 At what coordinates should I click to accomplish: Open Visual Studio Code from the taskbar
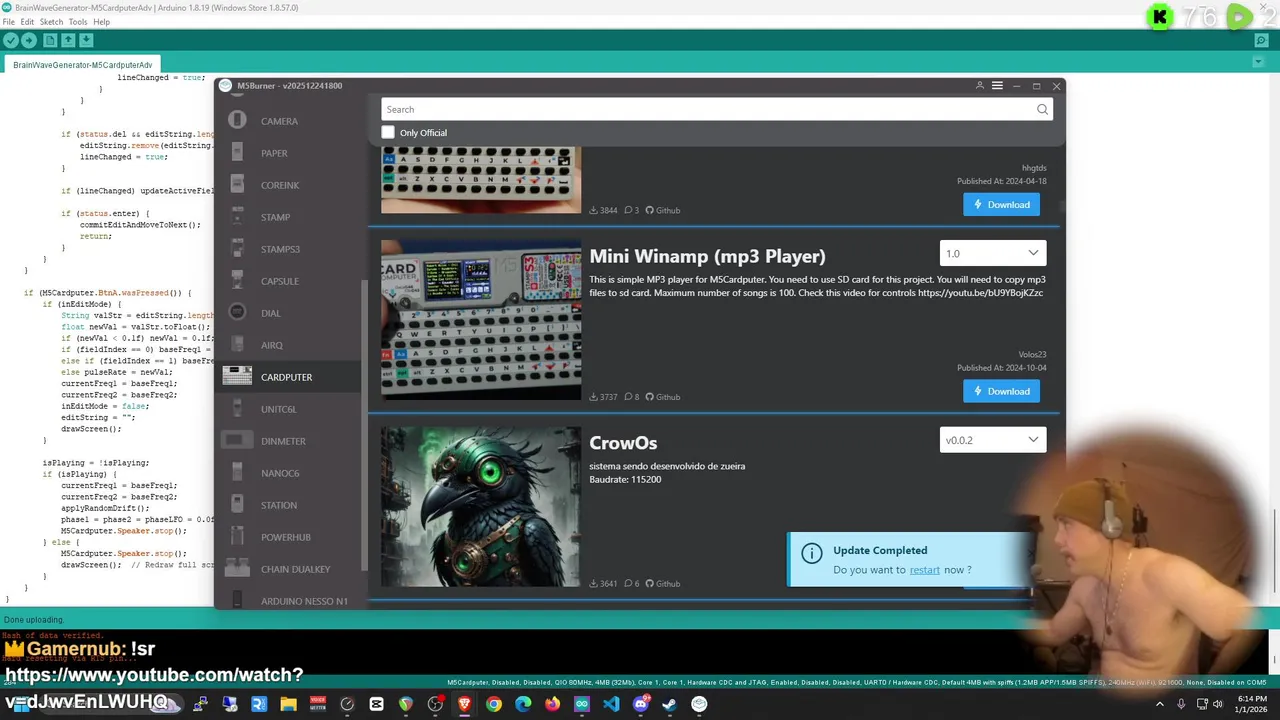click(x=611, y=704)
